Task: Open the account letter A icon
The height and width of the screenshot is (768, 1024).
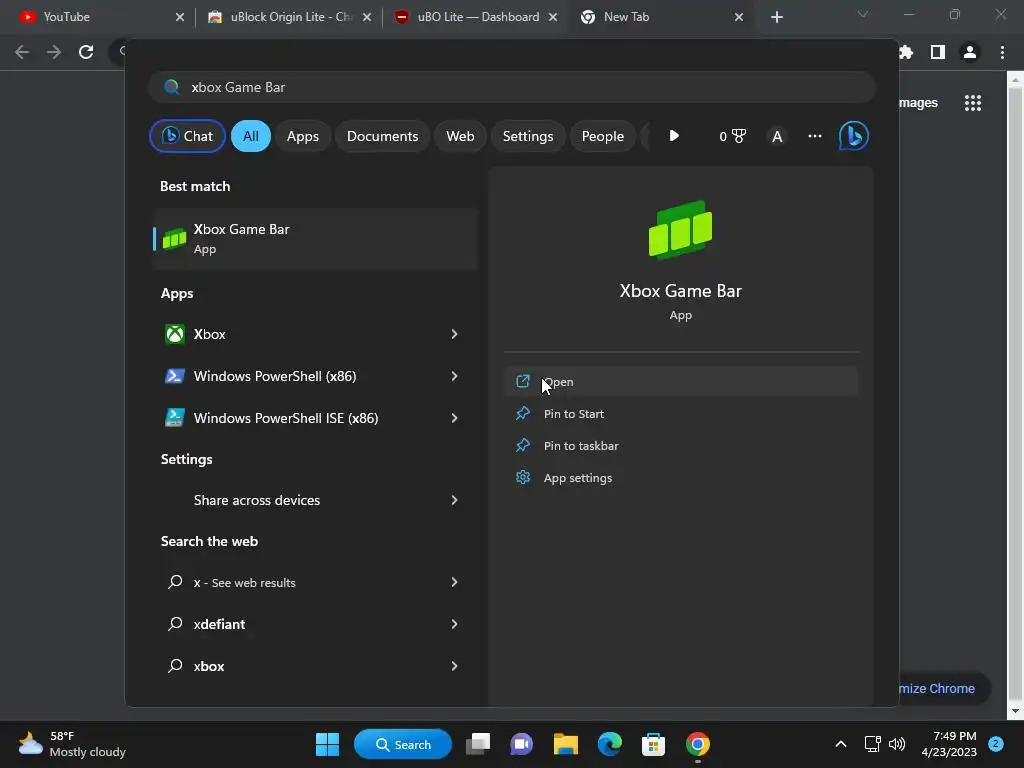Action: click(x=776, y=136)
